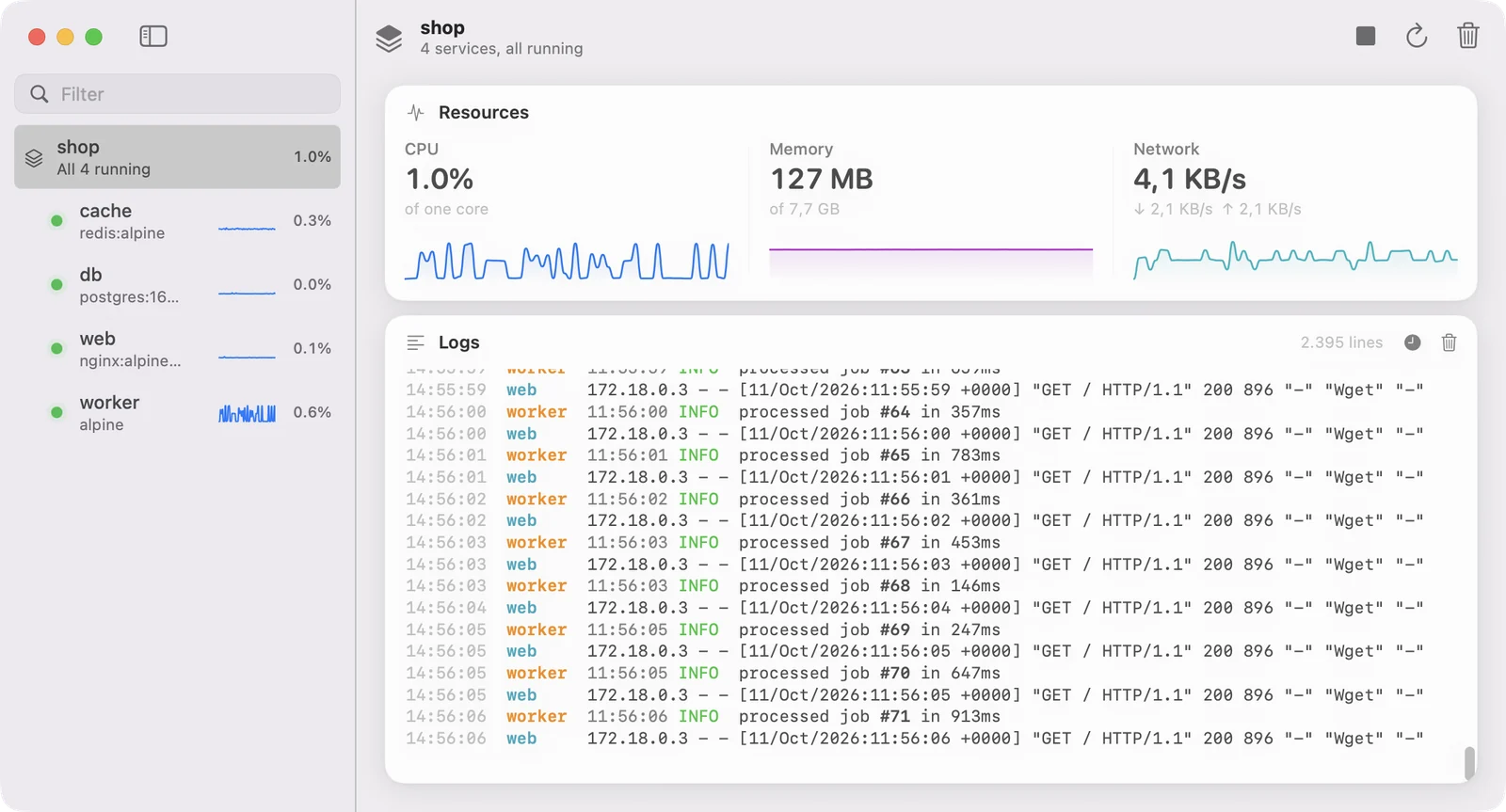Click the lines icon next to Logs
Viewport: 1506px width, 812px height.
(416, 342)
